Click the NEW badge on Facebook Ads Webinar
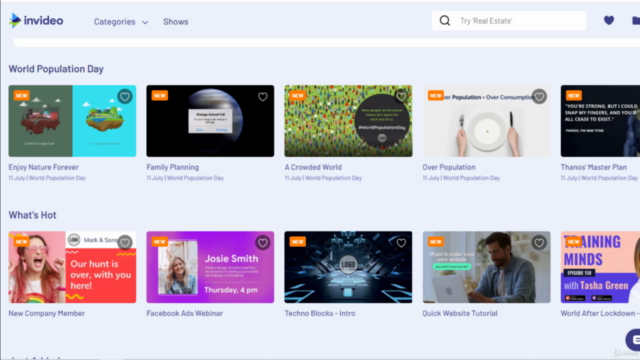 (x=160, y=242)
